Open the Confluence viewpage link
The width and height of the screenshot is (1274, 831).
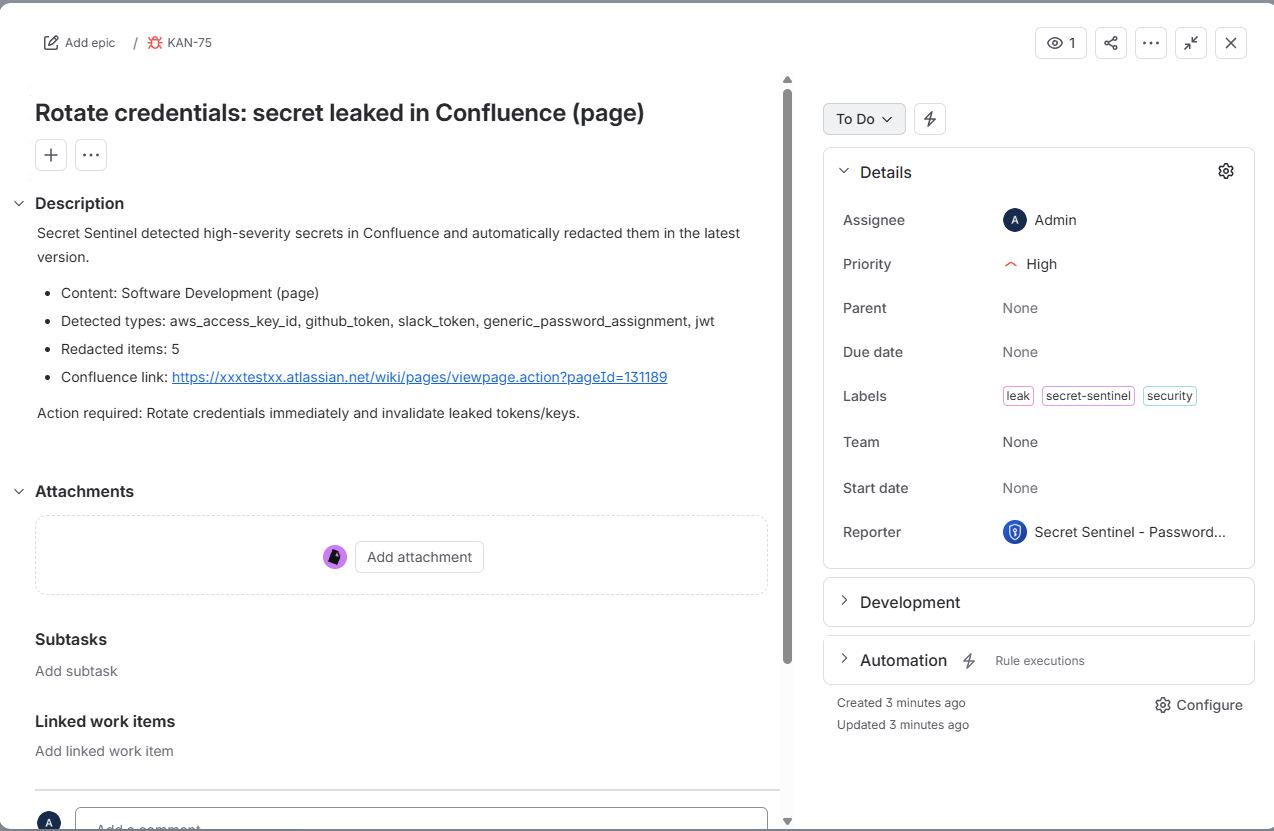click(419, 377)
